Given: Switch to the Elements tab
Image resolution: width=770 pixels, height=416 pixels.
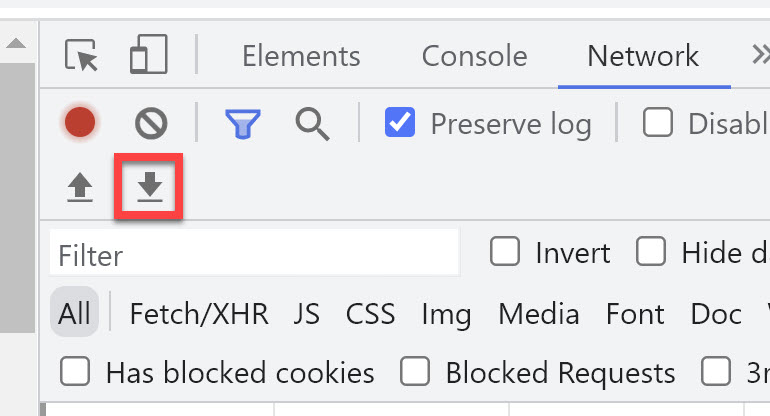Looking at the screenshot, I should coord(301,55).
